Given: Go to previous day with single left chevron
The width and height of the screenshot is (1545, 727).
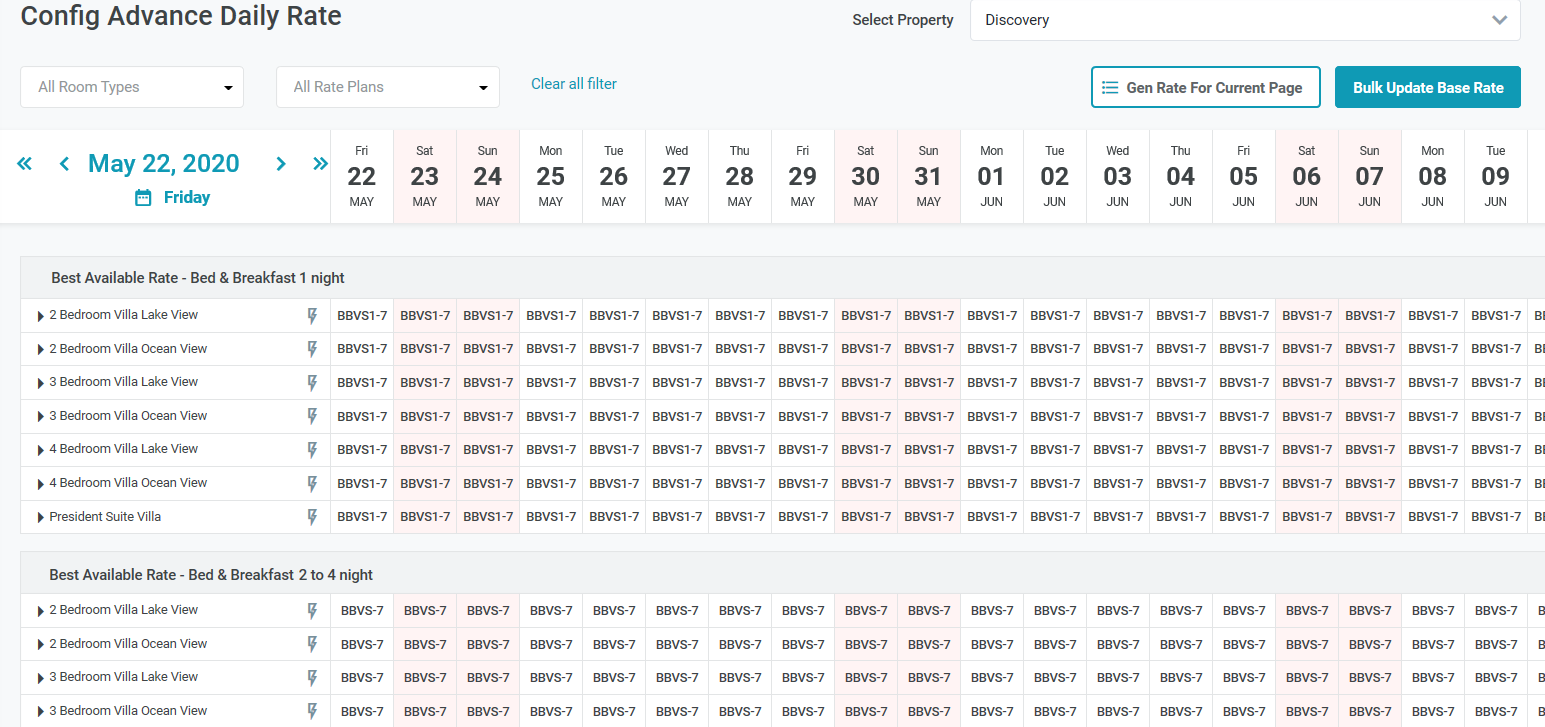Looking at the screenshot, I should click(64, 164).
